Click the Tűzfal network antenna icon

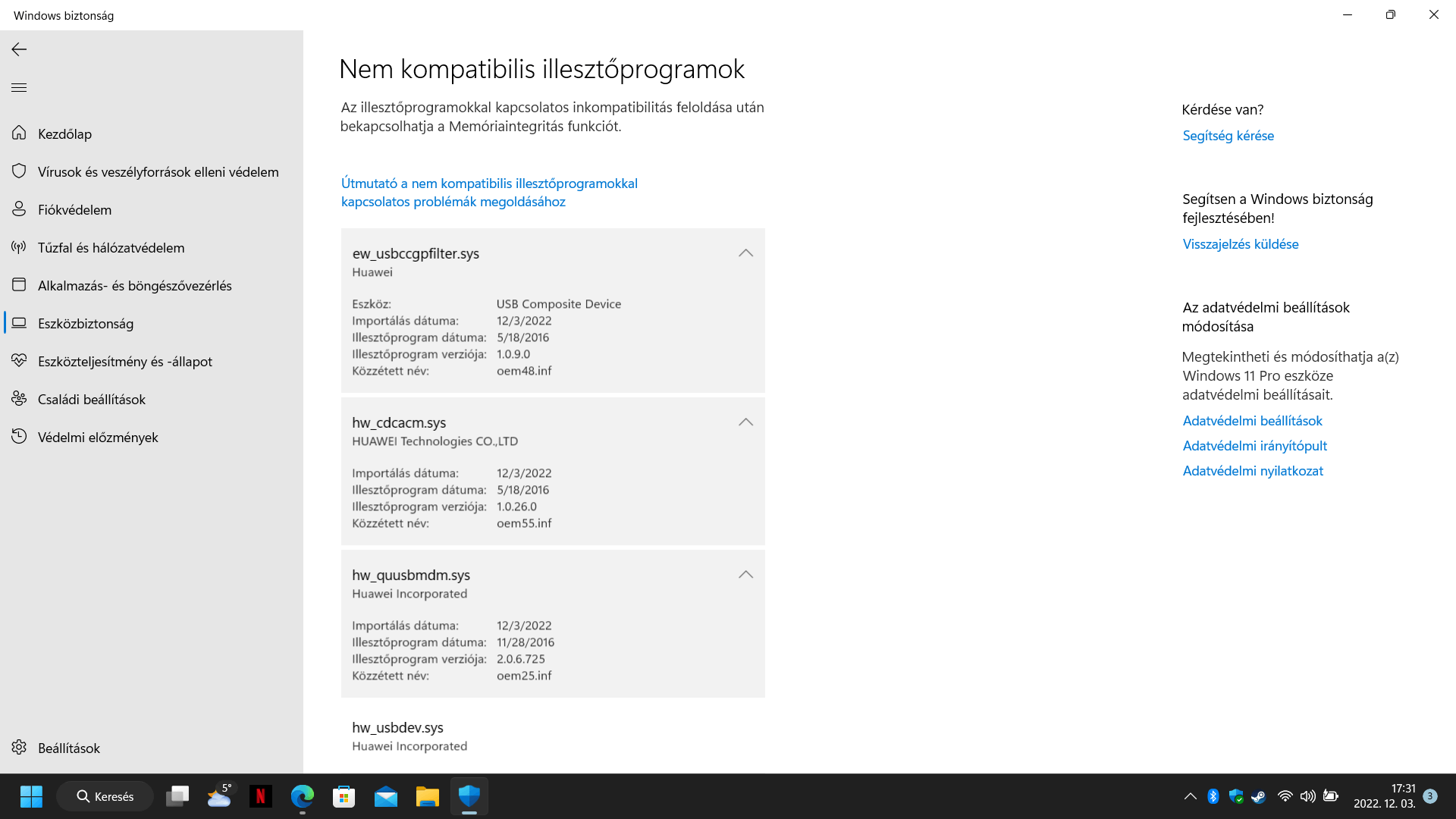tap(19, 247)
